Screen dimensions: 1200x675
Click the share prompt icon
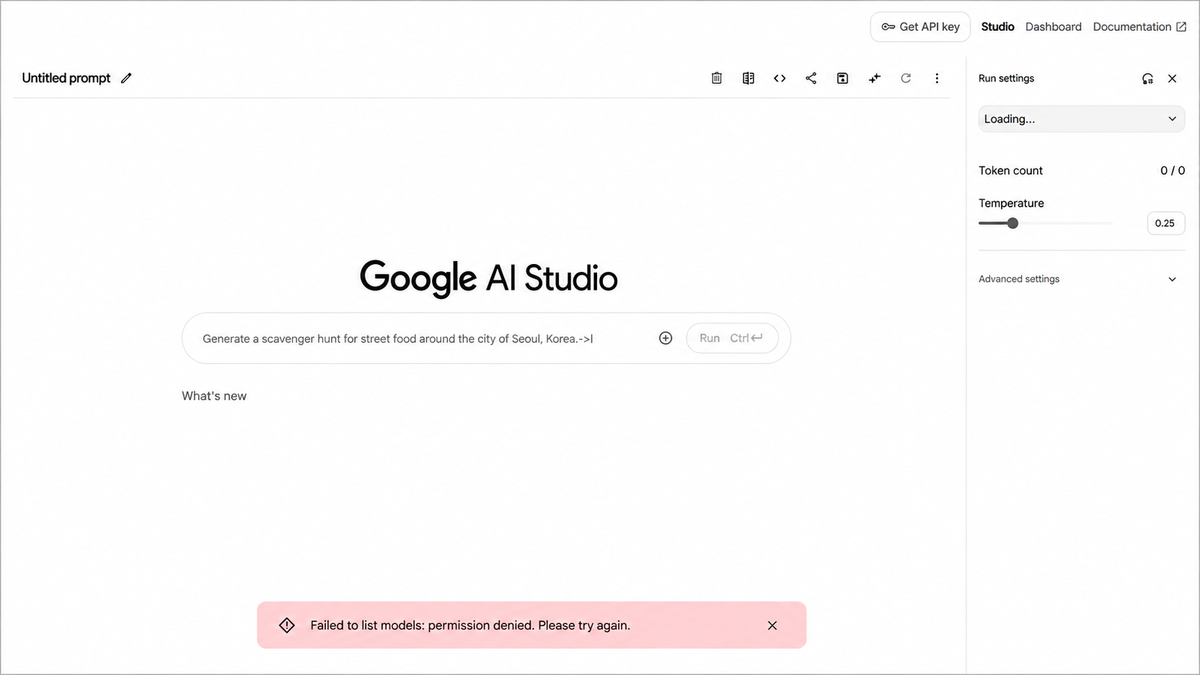coord(811,78)
